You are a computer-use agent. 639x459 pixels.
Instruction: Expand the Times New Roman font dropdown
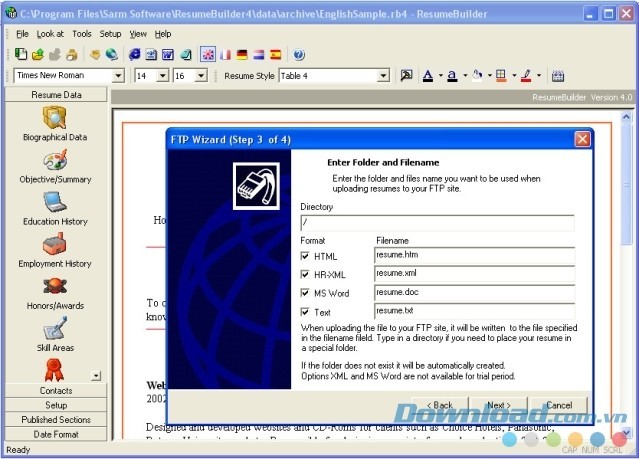point(118,75)
